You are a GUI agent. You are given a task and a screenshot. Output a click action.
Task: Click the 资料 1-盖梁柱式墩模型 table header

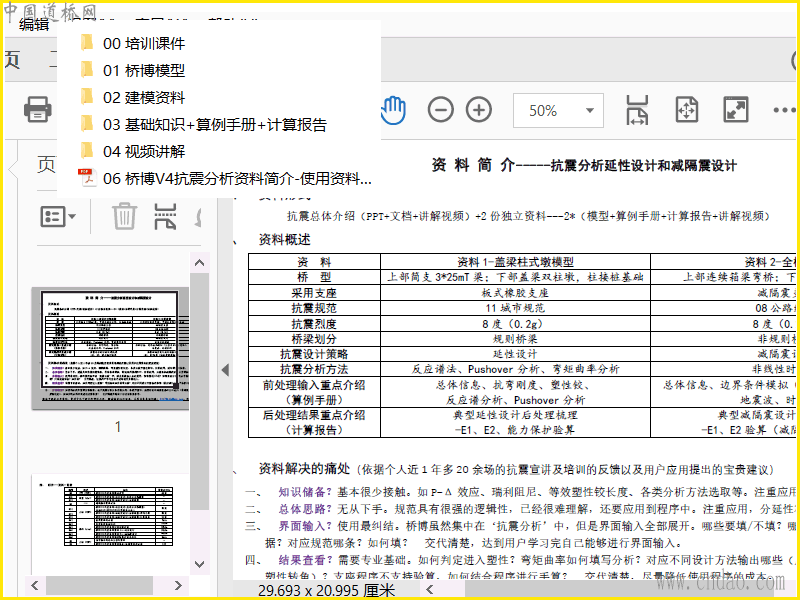point(515,262)
